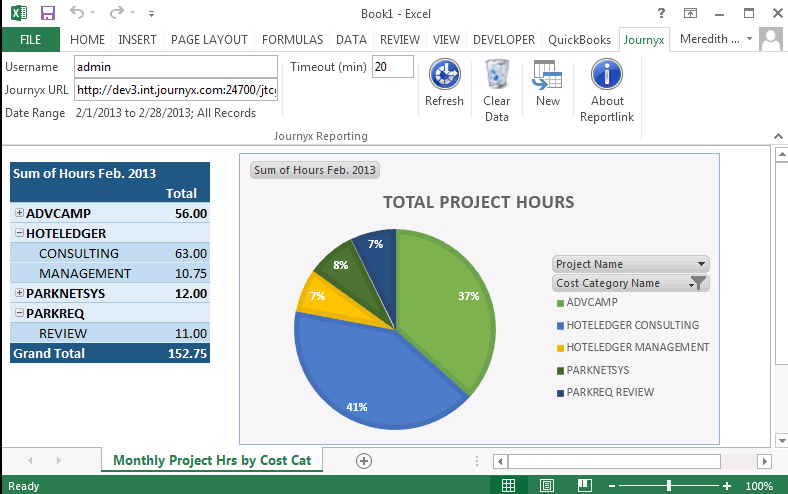The height and width of the screenshot is (494, 788).
Task: Click the previous sheet navigation arrow
Action: coord(30,460)
